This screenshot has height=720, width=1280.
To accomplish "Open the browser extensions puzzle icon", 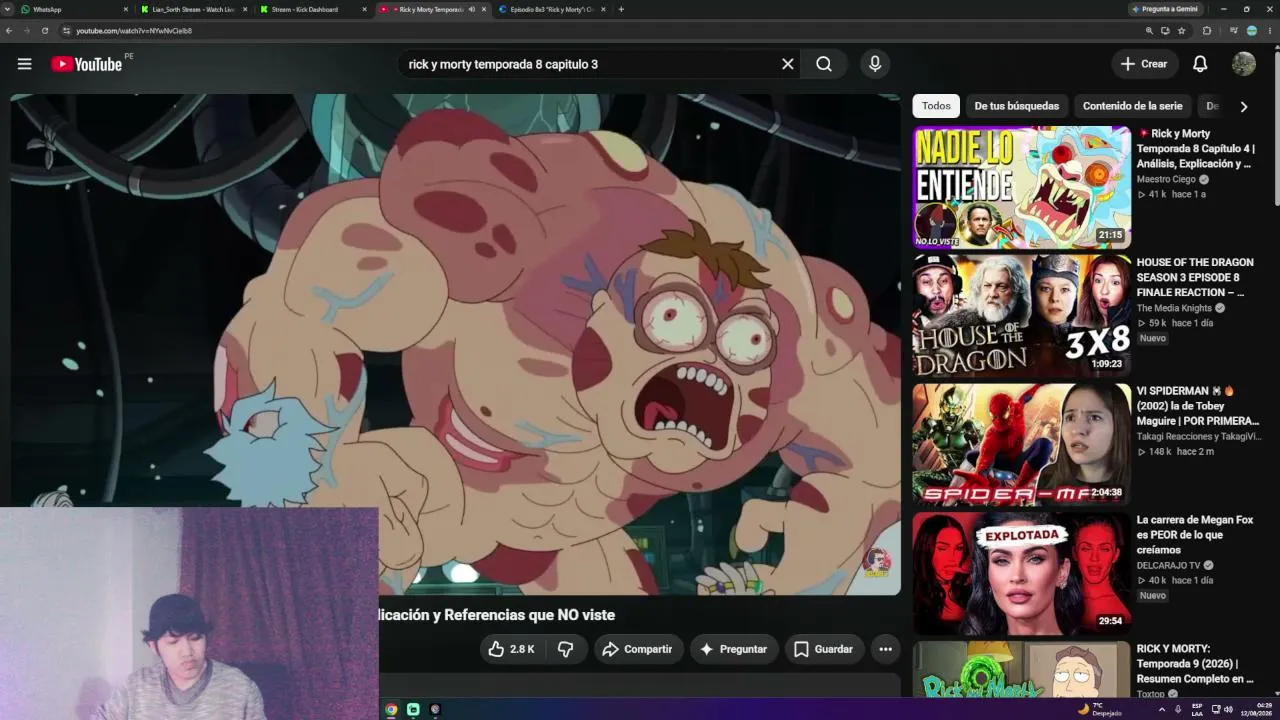I will click(x=1206, y=31).
